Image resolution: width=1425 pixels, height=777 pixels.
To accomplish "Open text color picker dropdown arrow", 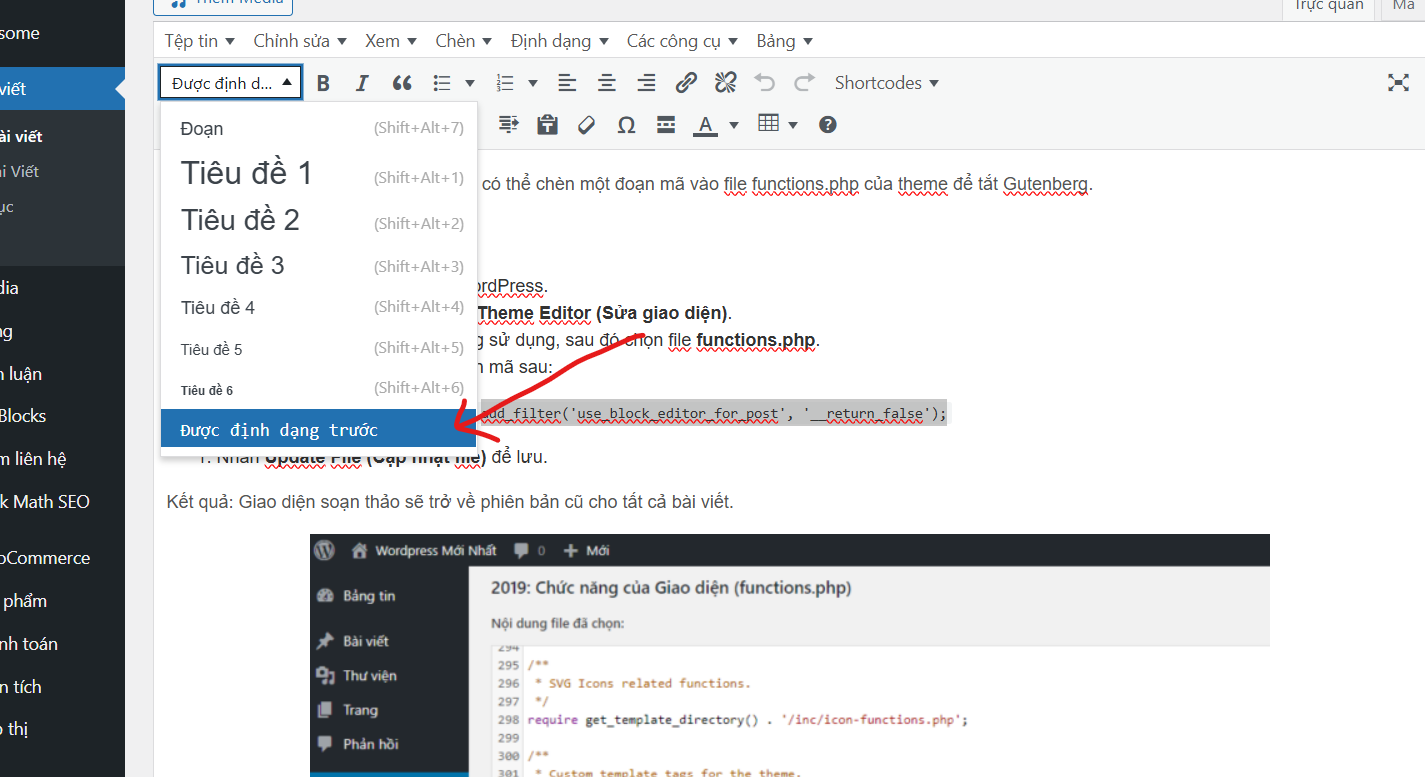I will [x=734, y=125].
